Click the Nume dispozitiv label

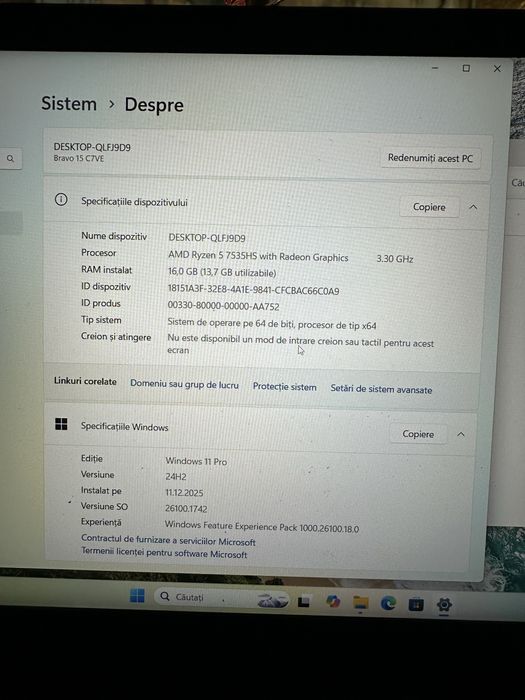tap(114, 236)
